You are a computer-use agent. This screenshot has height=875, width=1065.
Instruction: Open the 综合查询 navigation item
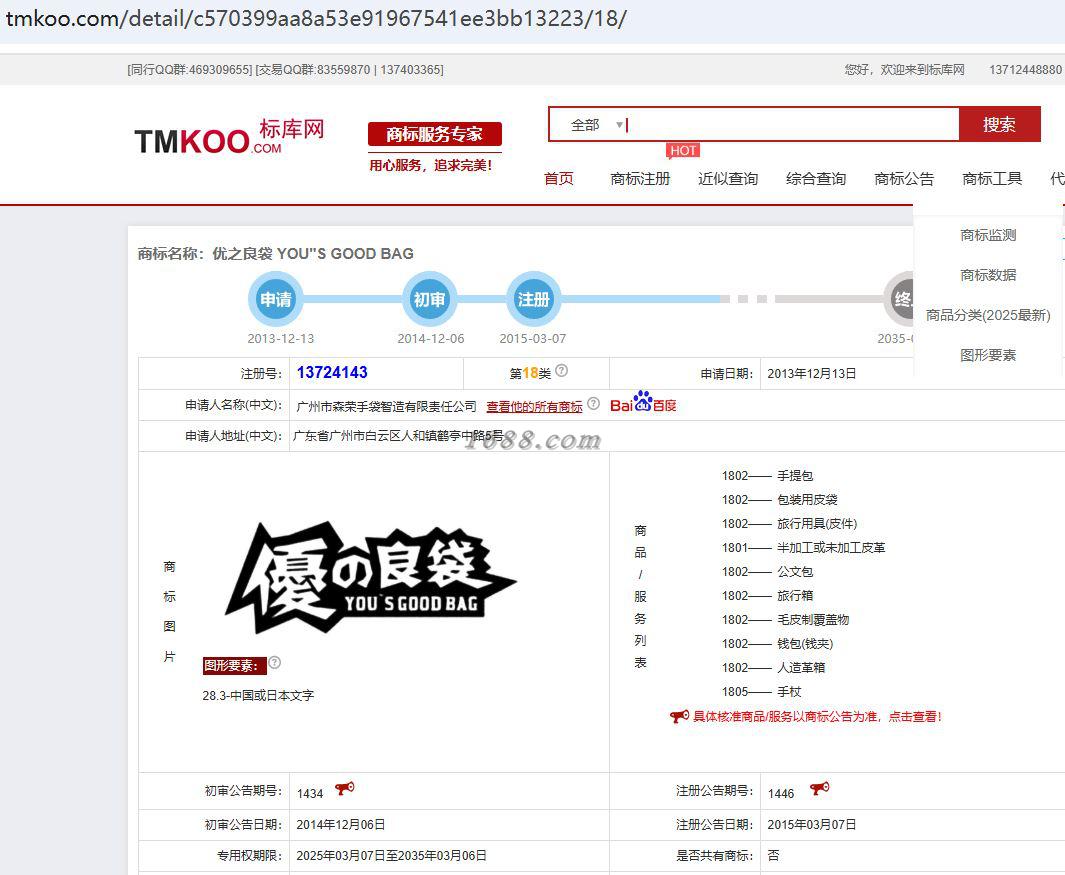(816, 179)
